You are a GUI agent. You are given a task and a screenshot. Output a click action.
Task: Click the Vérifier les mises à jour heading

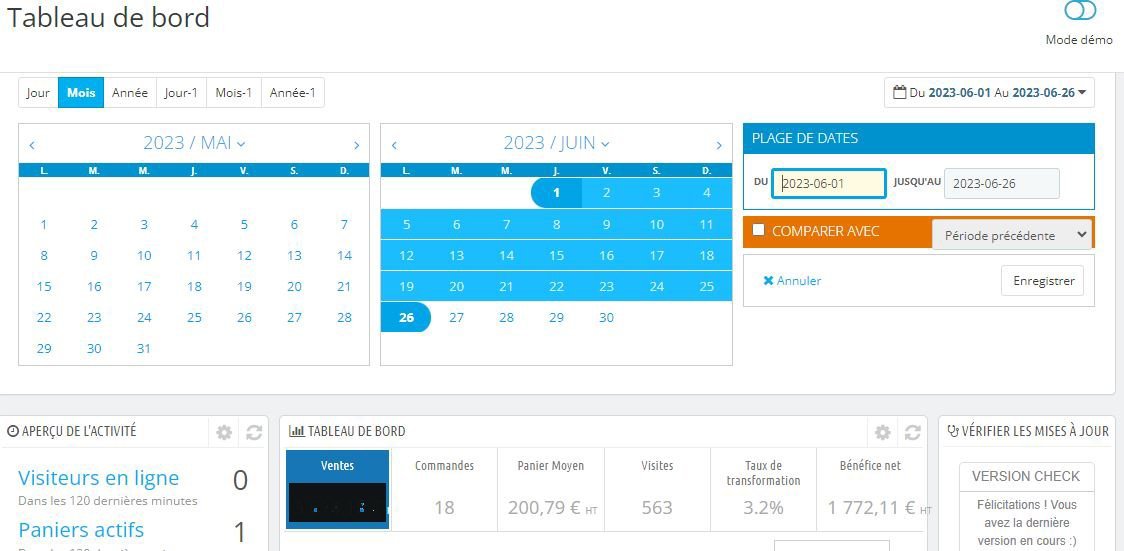tap(1027, 431)
